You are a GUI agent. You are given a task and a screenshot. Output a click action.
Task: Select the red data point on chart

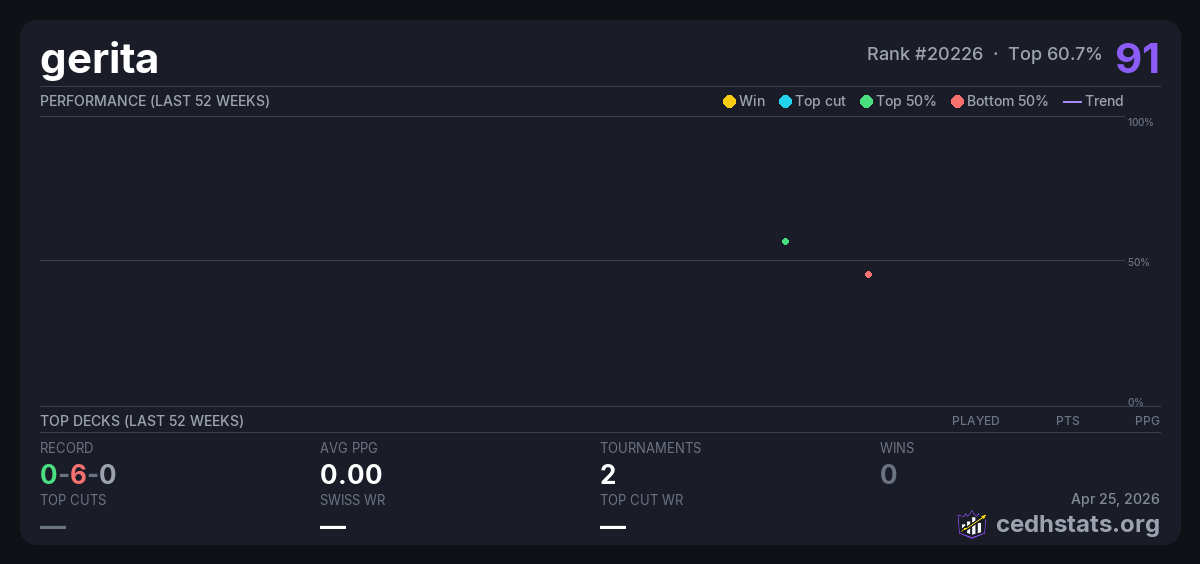click(x=868, y=274)
